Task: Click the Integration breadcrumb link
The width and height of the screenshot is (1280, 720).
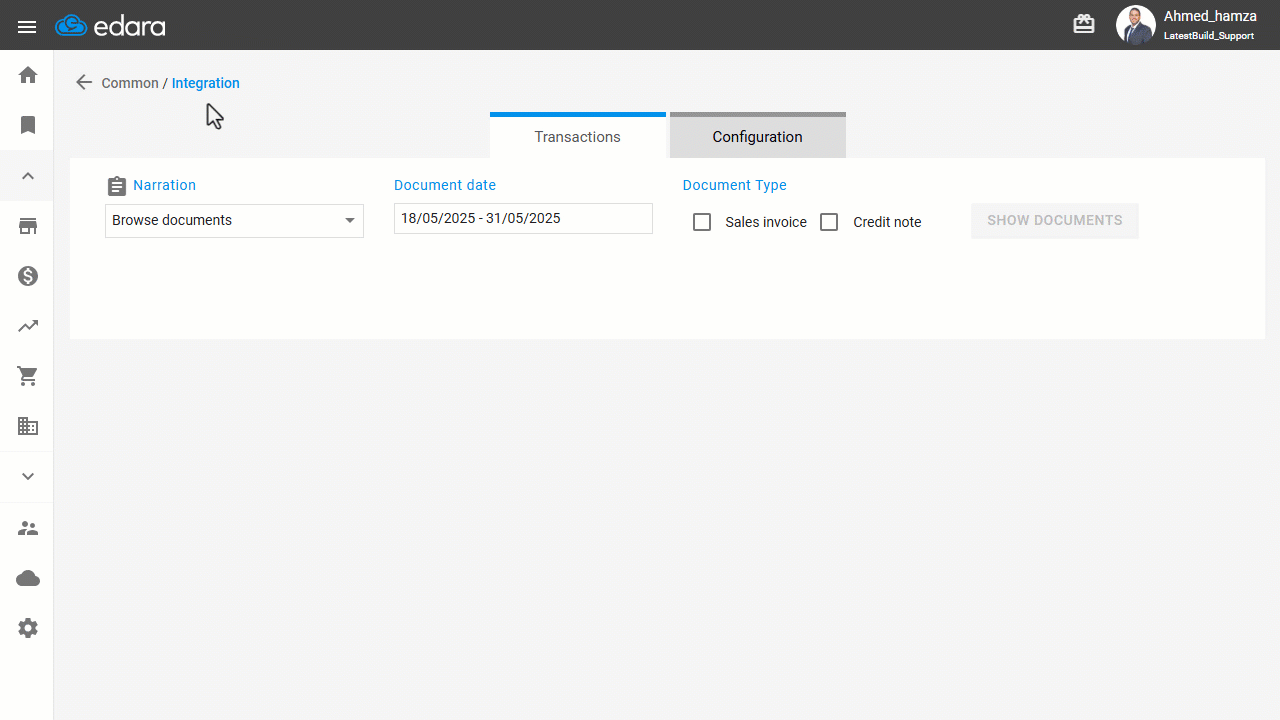Action: (206, 83)
